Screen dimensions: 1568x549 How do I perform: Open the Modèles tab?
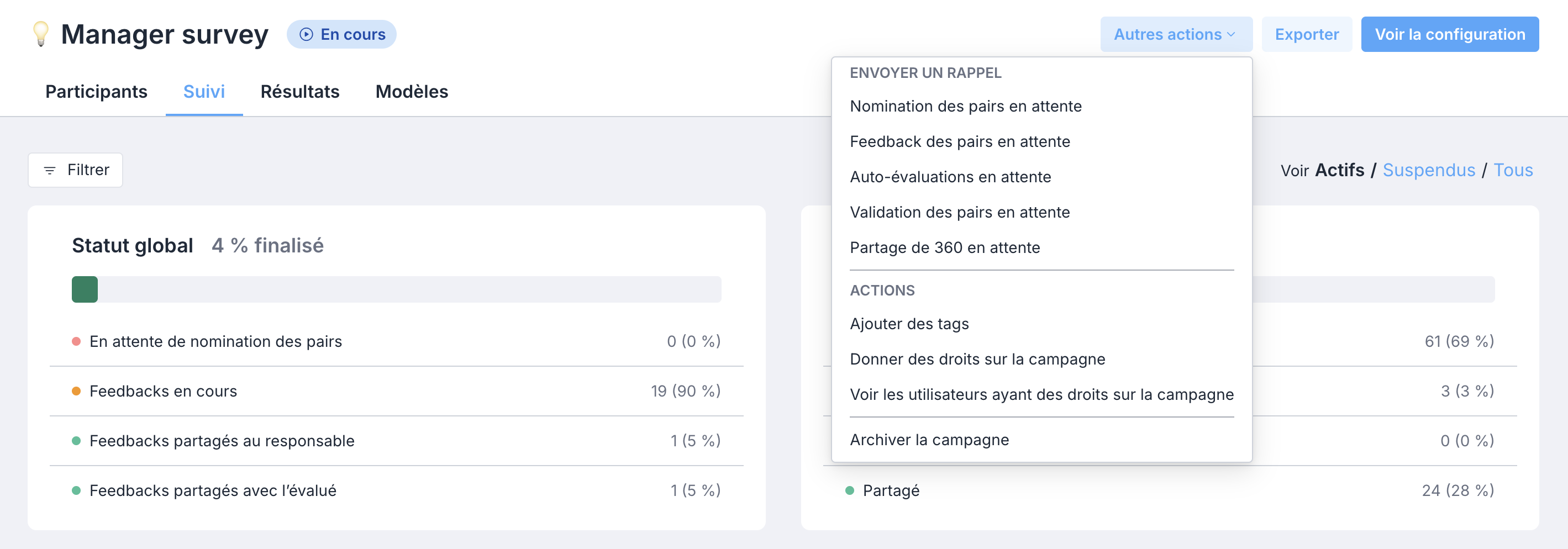click(412, 92)
